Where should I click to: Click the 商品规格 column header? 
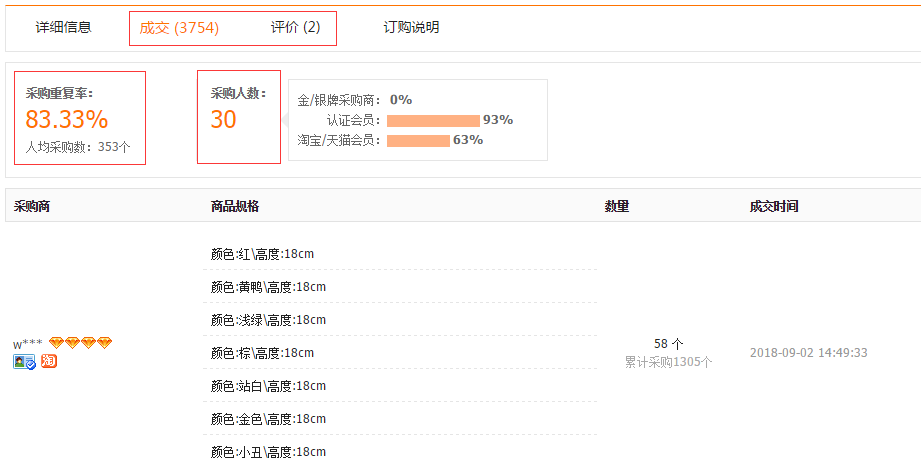235,206
